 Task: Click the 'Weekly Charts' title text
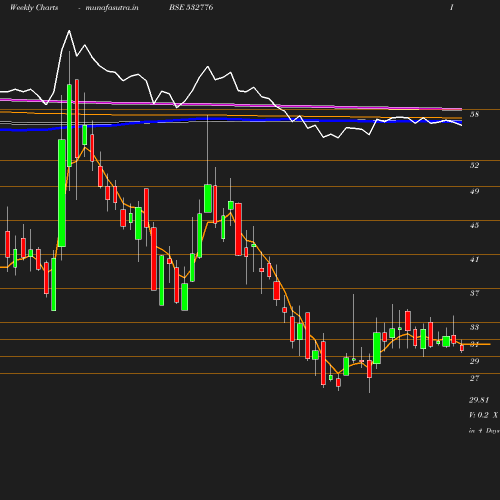click(34, 7)
